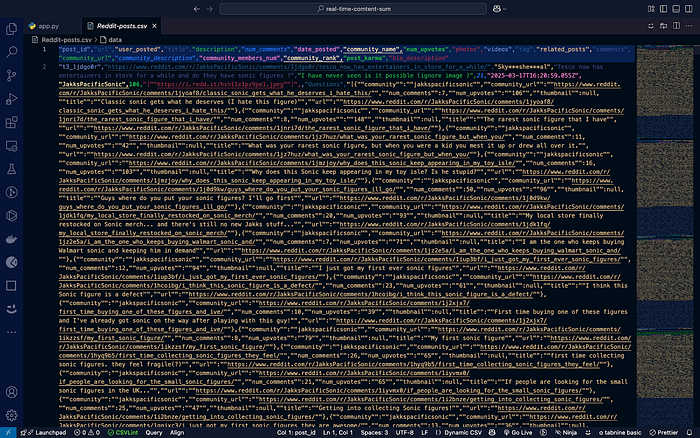The width and height of the screenshot is (700, 438).
Task: Go back using the title bar arrow
Action: pyautogui.click(x=197, y=8)
